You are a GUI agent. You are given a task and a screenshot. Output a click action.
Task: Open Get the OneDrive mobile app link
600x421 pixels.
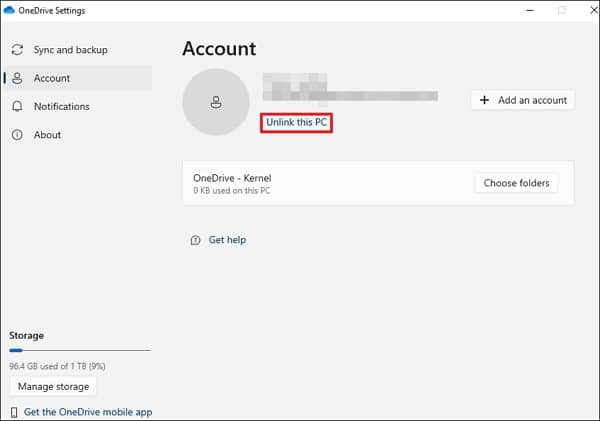coord(88,412)
